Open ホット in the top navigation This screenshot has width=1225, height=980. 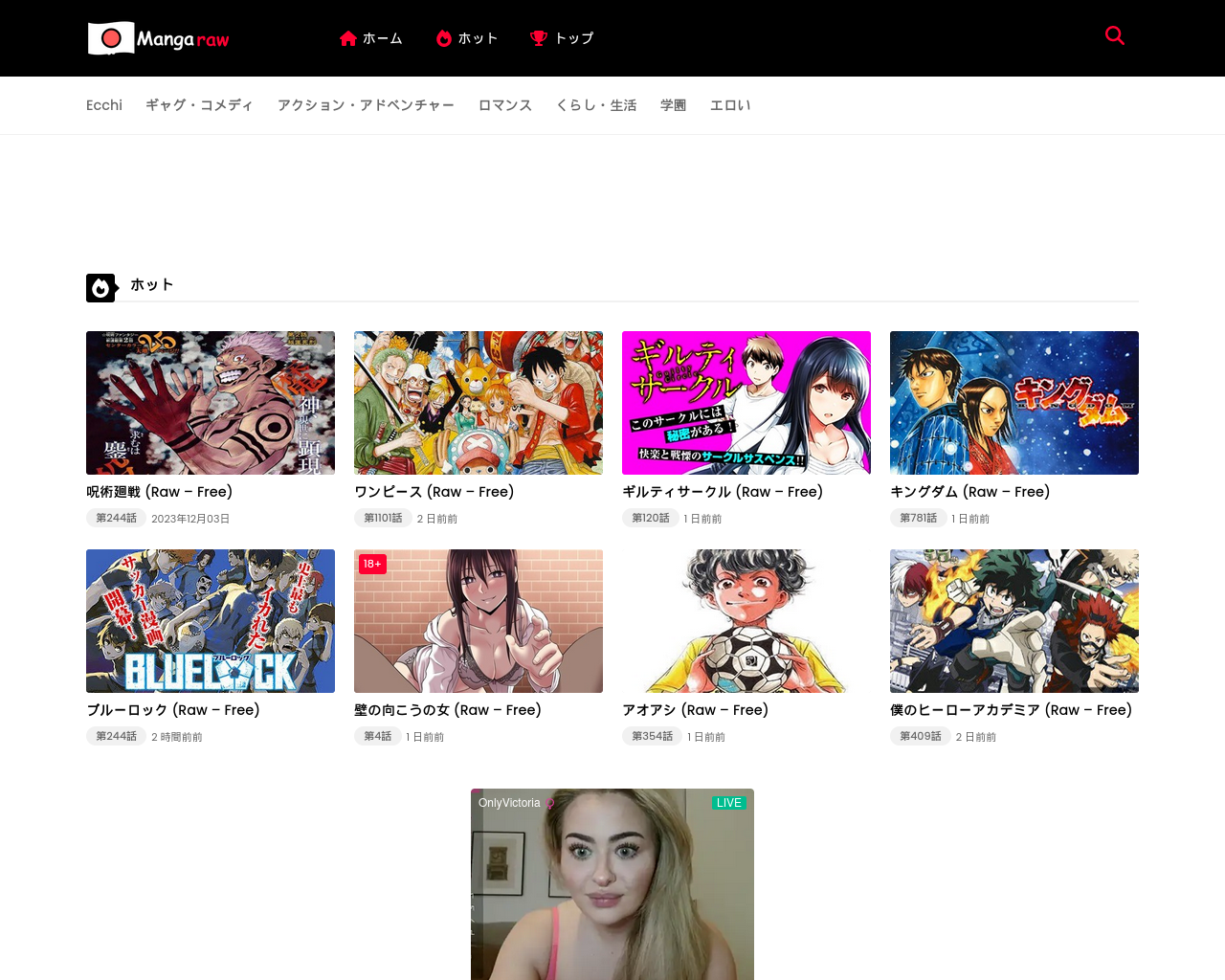coord(478,38)
